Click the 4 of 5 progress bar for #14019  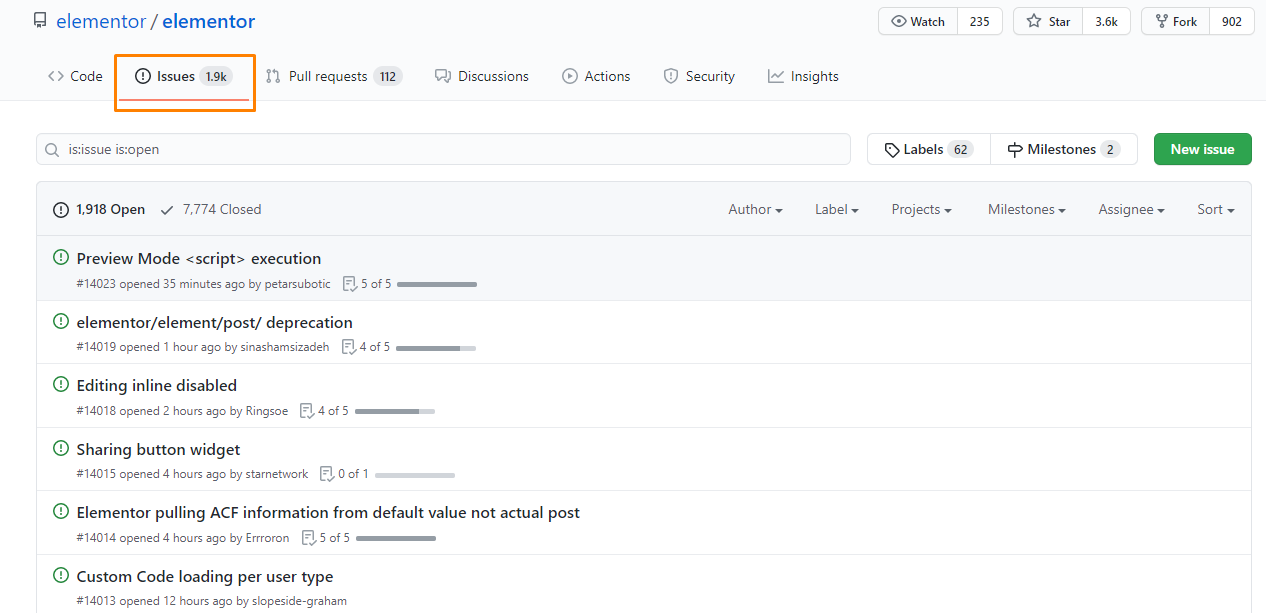436,348
